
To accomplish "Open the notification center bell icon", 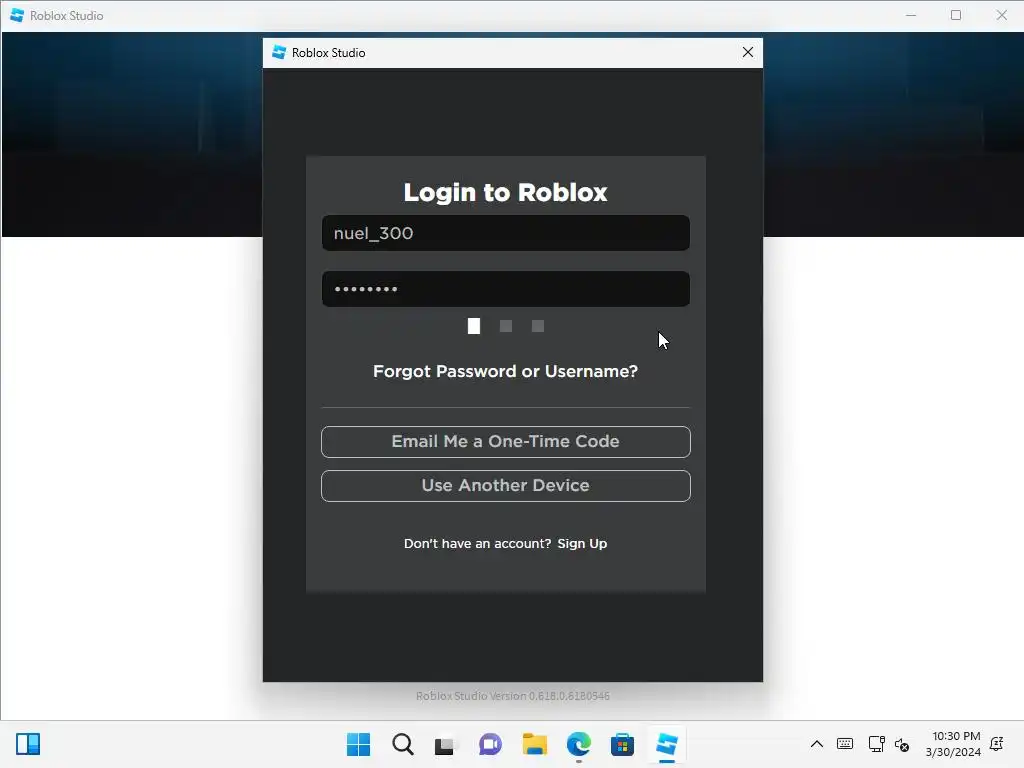I will pyautogui.click(x=997, y=744).
